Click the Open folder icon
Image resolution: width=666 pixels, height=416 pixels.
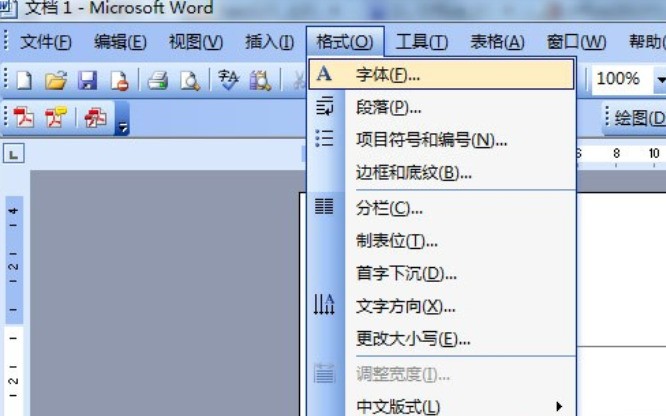pyautogui.click(x=56, y=80)
